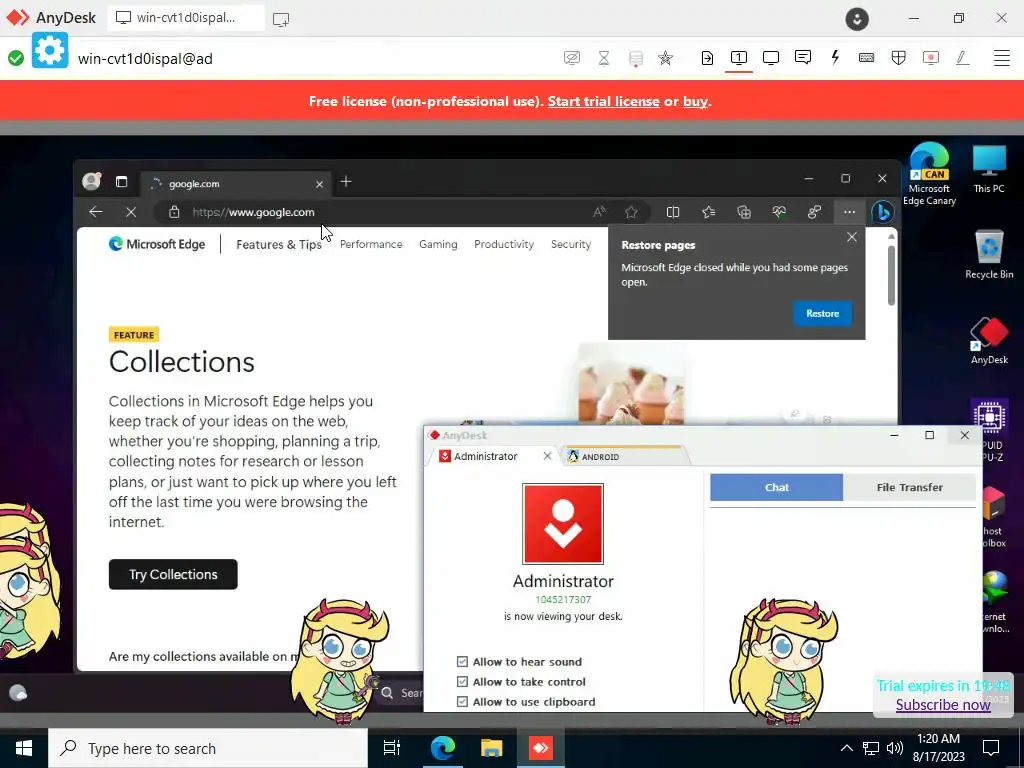The image size is (1024, 768).
Task: Open display settings monitor icon
Action: 771,58
